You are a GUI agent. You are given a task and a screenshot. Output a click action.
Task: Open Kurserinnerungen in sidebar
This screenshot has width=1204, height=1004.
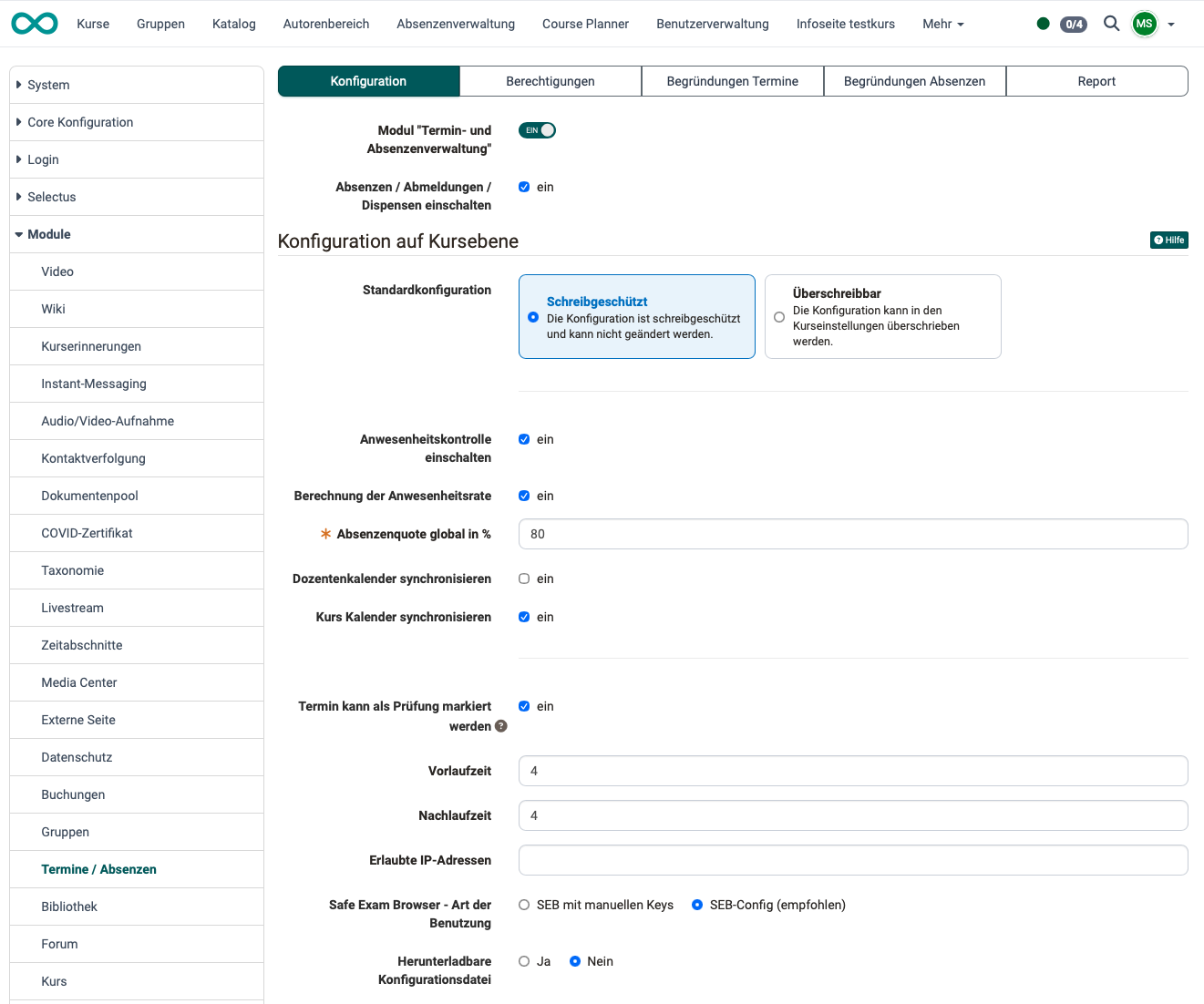137,346
